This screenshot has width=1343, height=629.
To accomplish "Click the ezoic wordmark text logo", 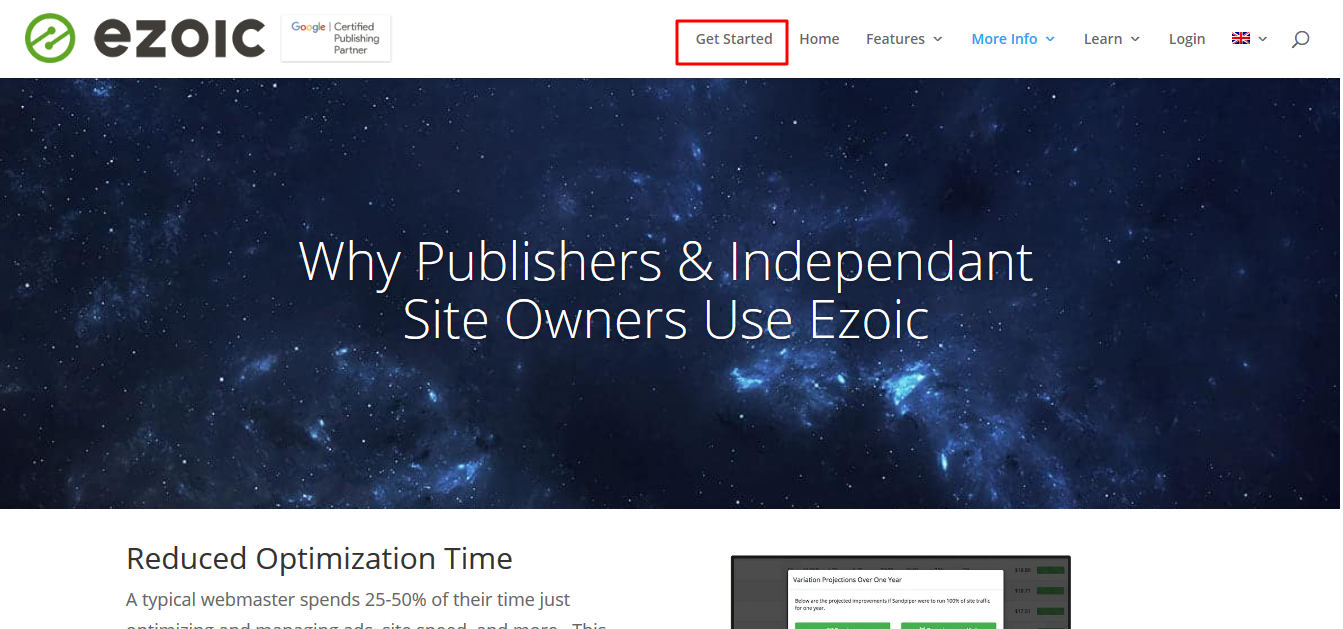I will [x=180, y=38].
